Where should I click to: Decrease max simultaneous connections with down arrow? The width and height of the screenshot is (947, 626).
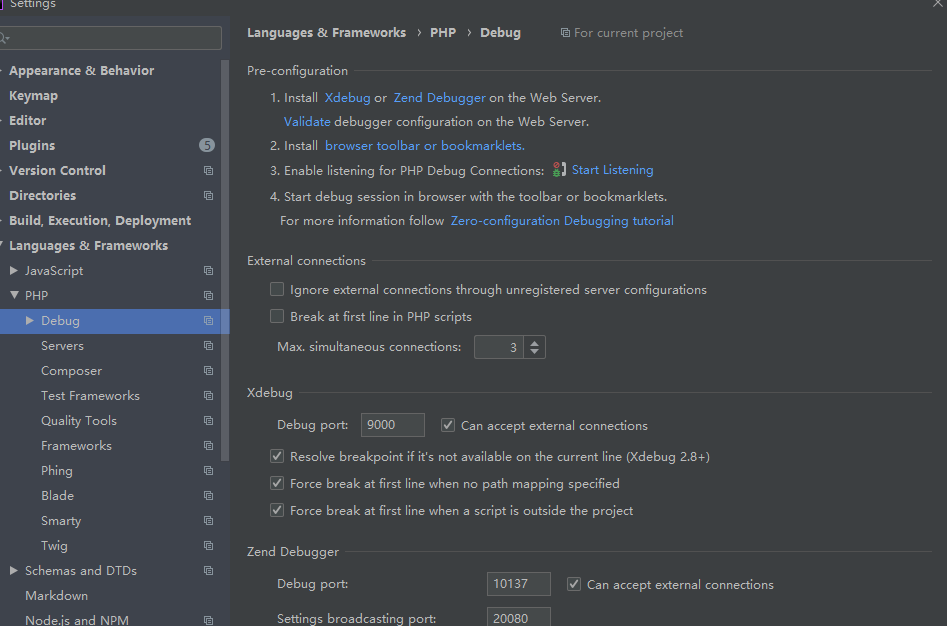534,352
